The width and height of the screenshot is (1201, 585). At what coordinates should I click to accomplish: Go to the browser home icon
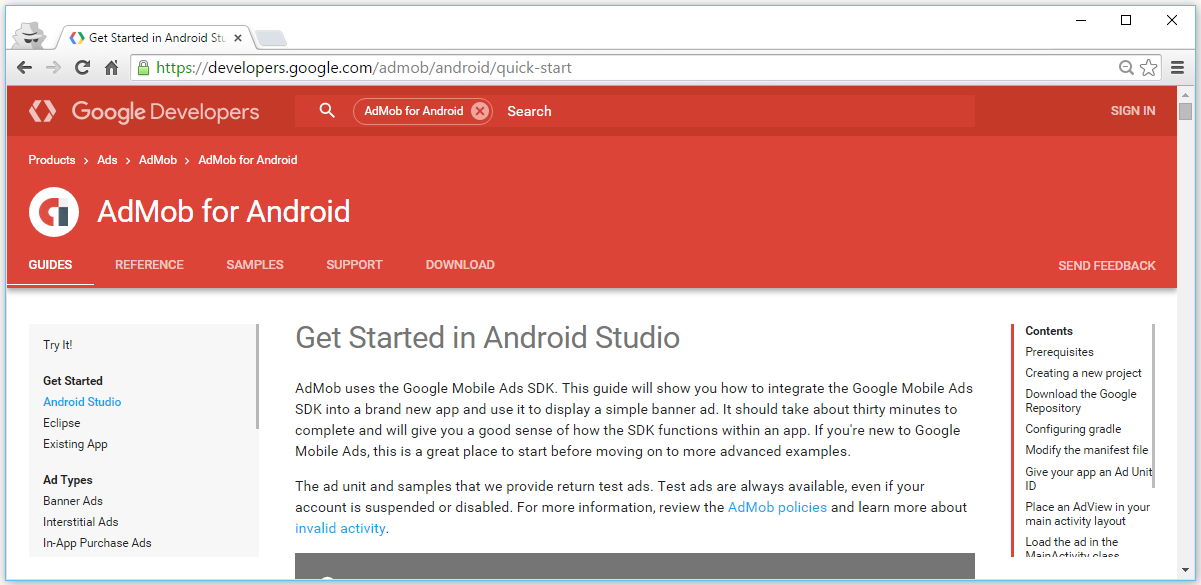[112, 68]
